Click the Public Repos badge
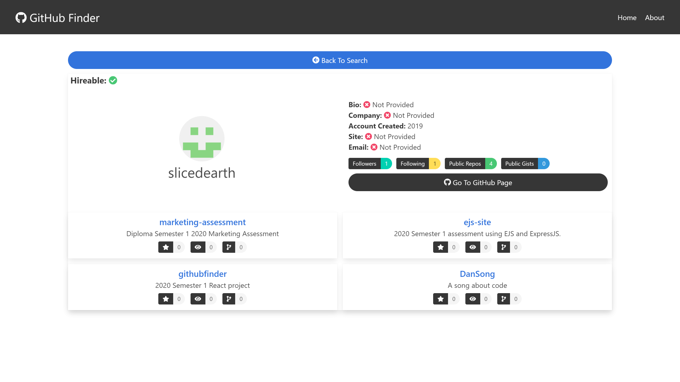Image resolution: width=680 pixels, height=382 pixels. (x=471, y=163)
